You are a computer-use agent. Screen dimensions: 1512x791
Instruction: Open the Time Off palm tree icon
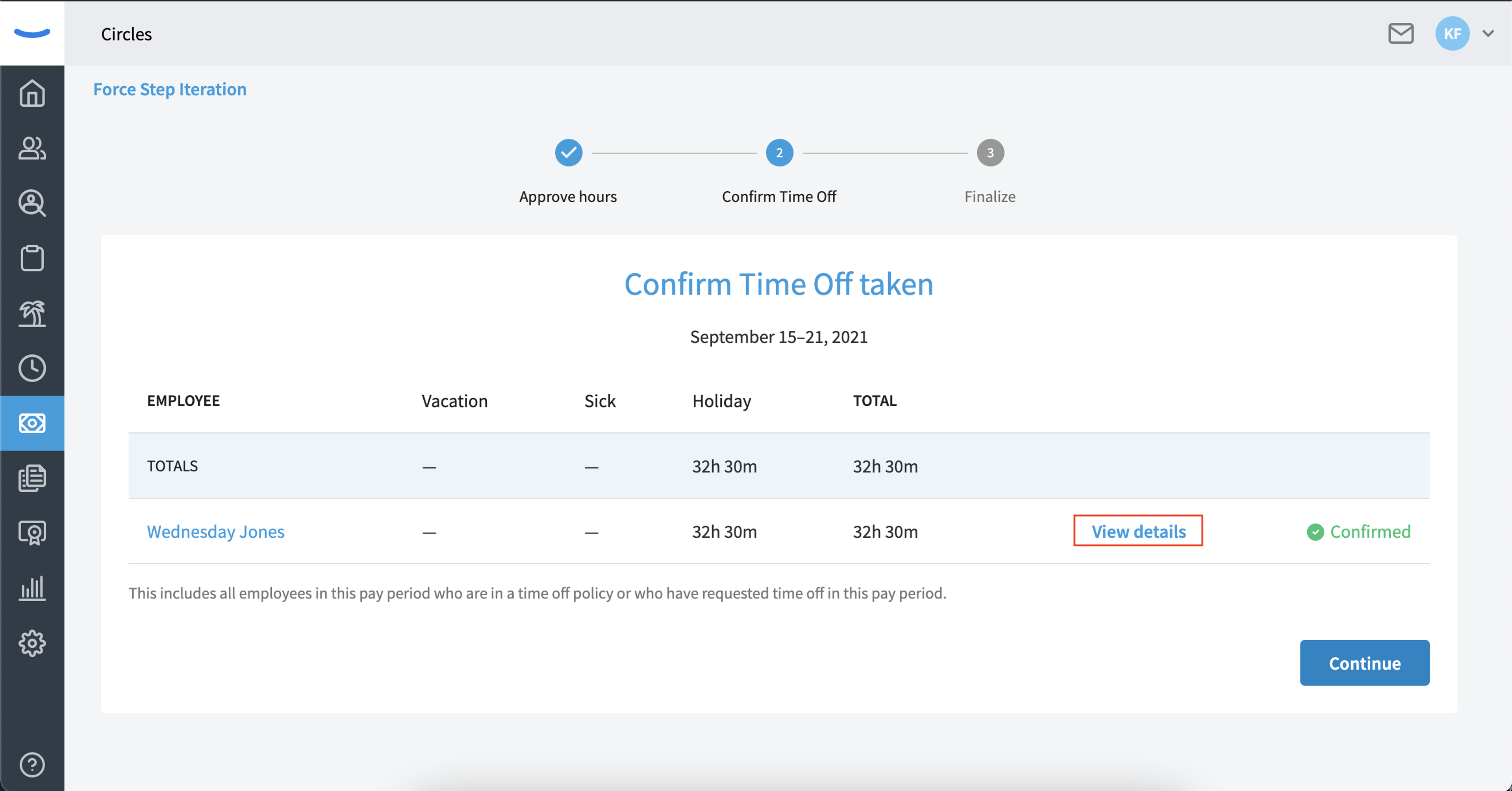point(31,313)
